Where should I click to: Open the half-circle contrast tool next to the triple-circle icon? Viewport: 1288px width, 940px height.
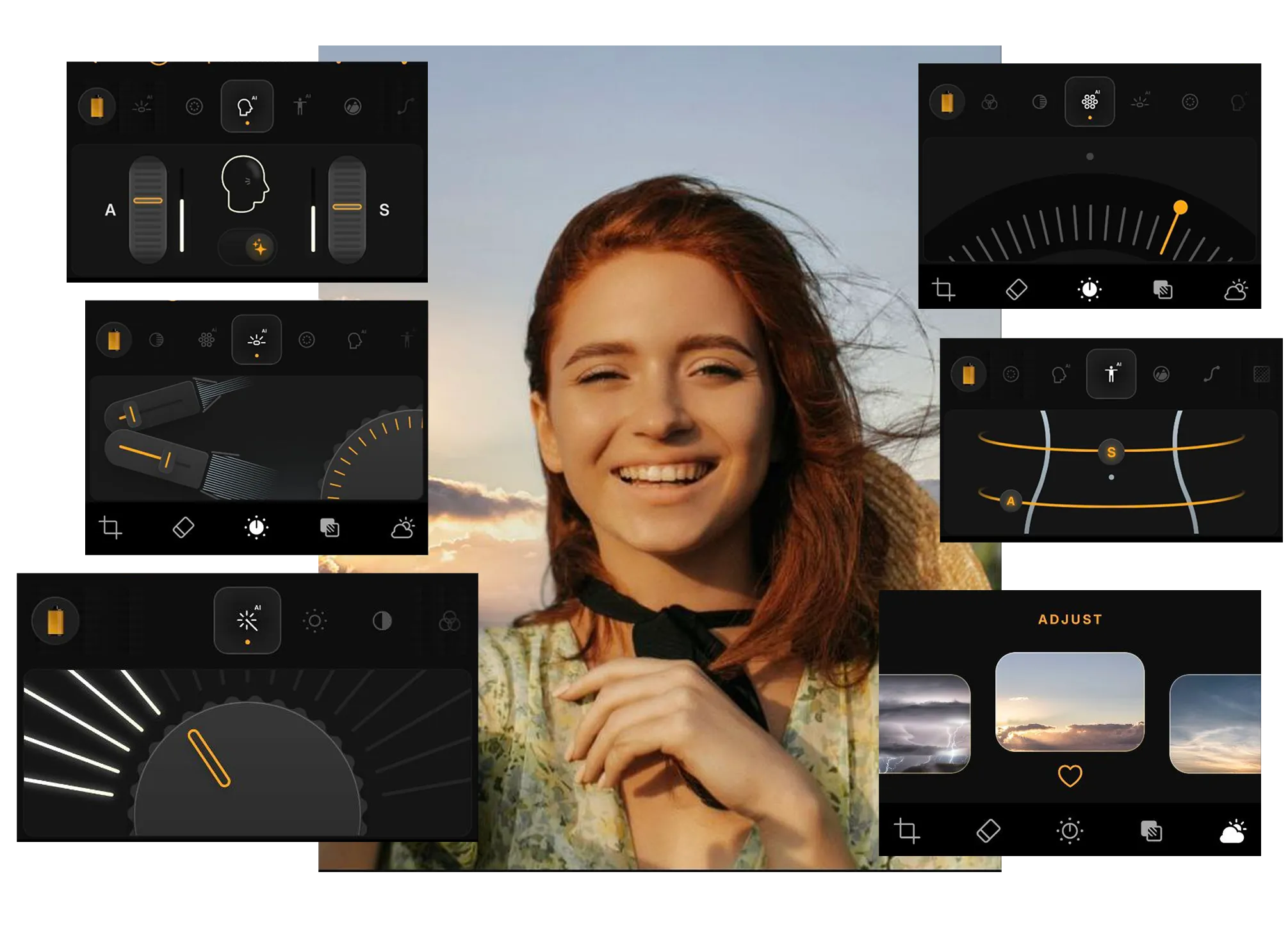(382, 620)
